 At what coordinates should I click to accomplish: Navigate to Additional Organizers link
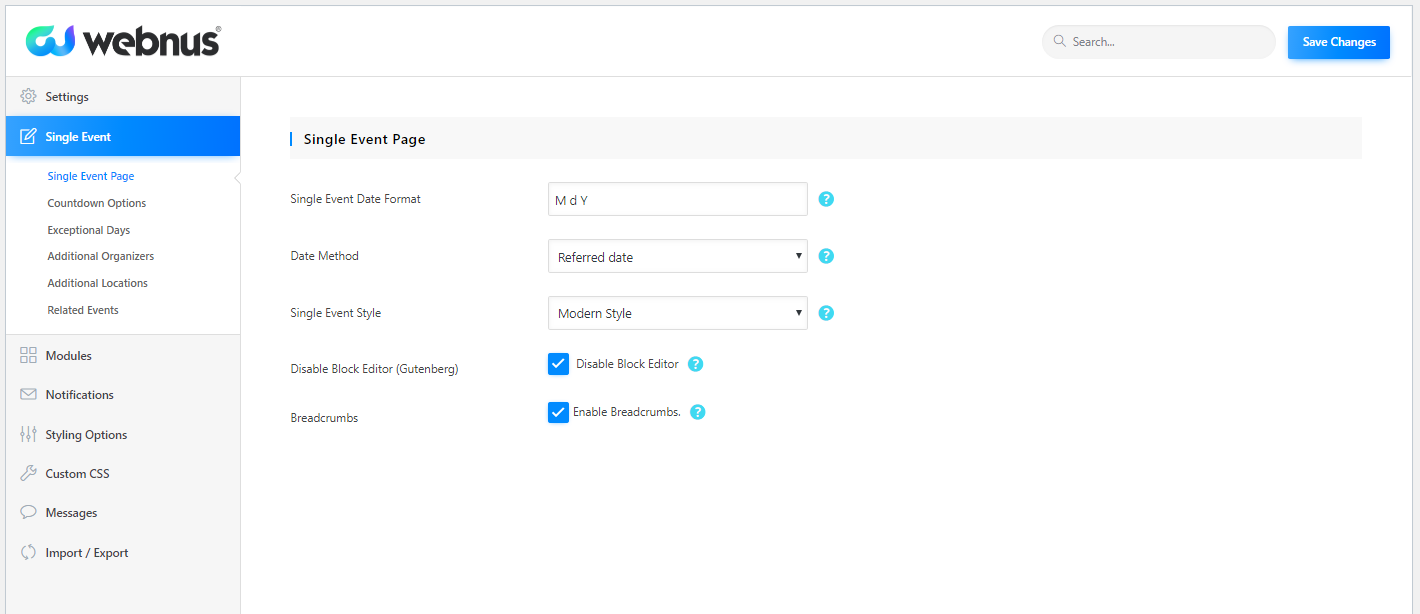101,256
